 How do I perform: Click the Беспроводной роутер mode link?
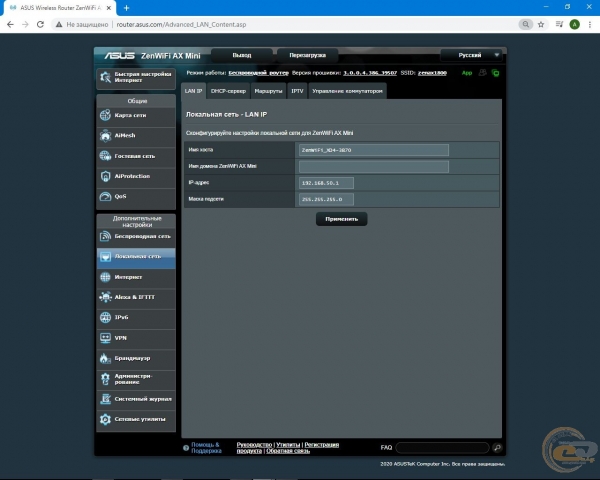point(258,73)
